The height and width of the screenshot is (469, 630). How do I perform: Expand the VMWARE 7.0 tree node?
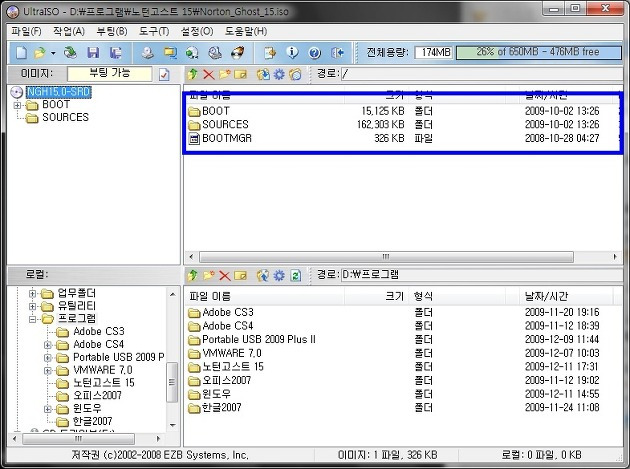click(x=48, y=371)
